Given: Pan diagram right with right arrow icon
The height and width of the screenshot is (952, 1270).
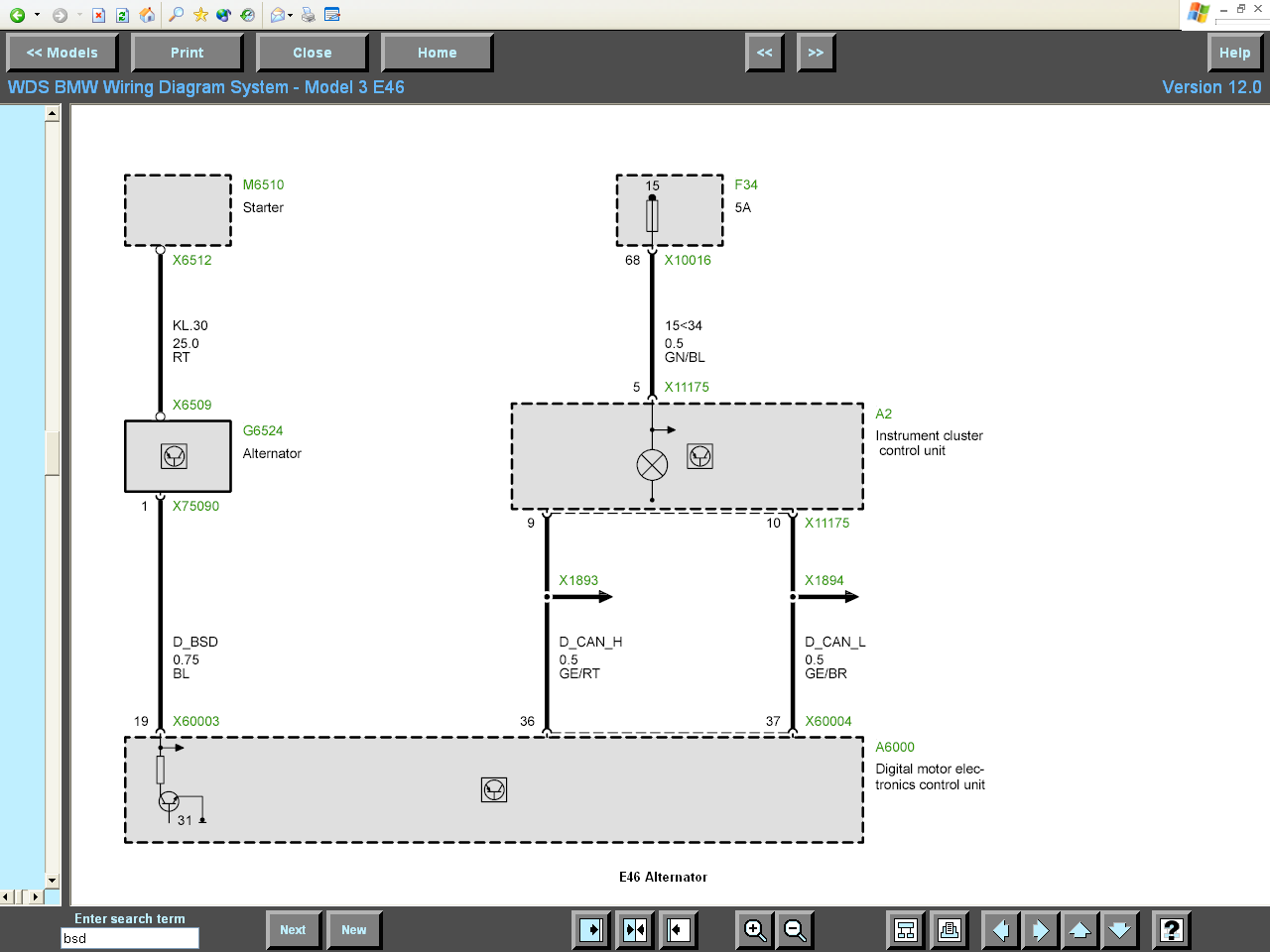Looking at the screenshot, I should [x=1040, y=930].
